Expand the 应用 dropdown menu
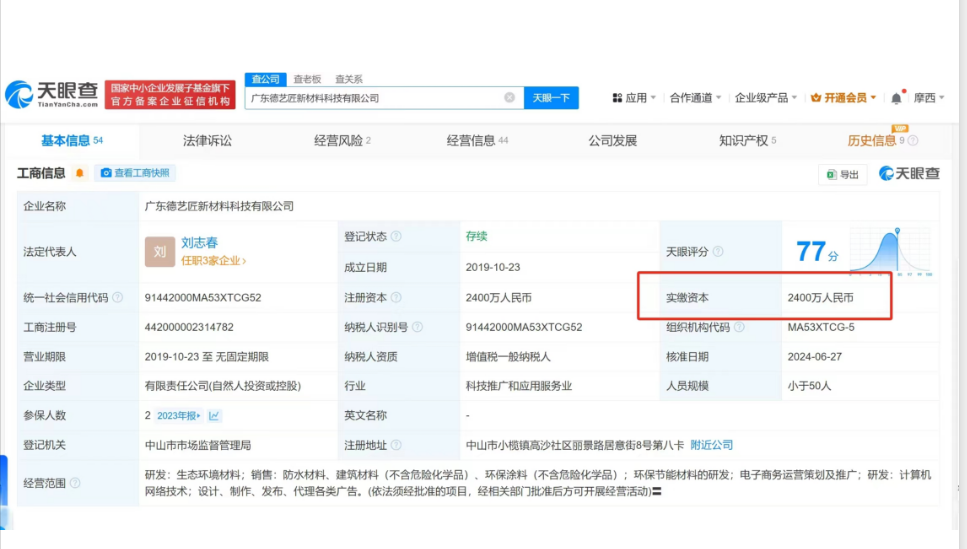The height and width of the screenshot is (549, 967). point(634,98)
